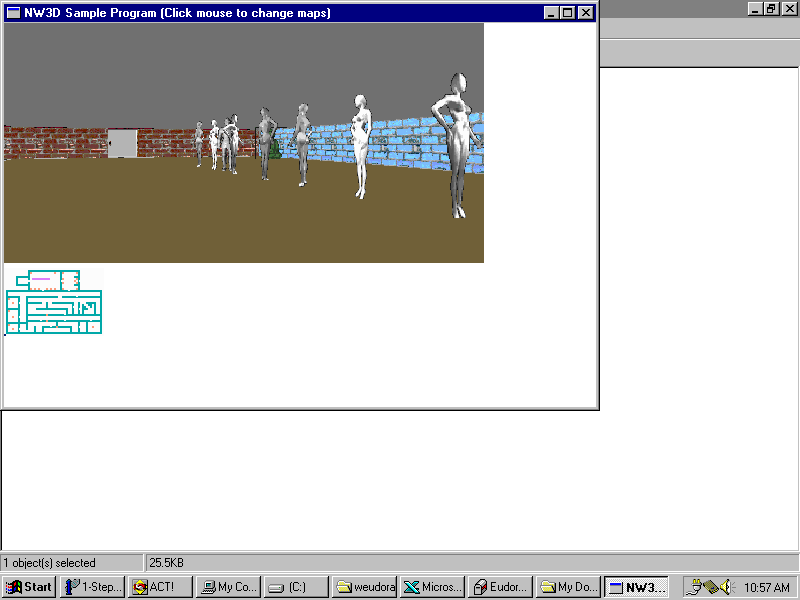Open the My Do... folder taskbar button
The height and width of the screenshot is (600, 800).
pyautogui.click(x=568, y=587)
